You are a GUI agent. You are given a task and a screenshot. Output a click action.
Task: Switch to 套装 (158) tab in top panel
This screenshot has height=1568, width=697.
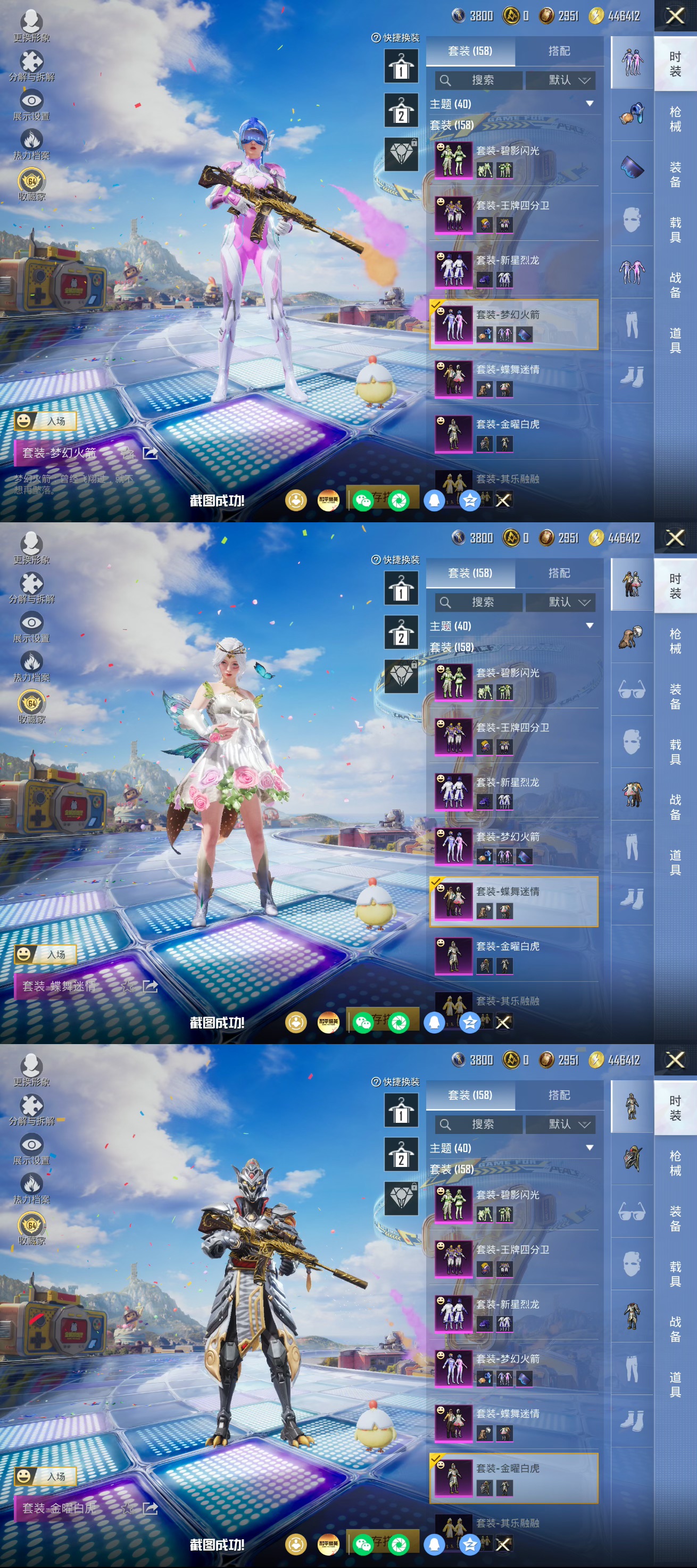470,51
